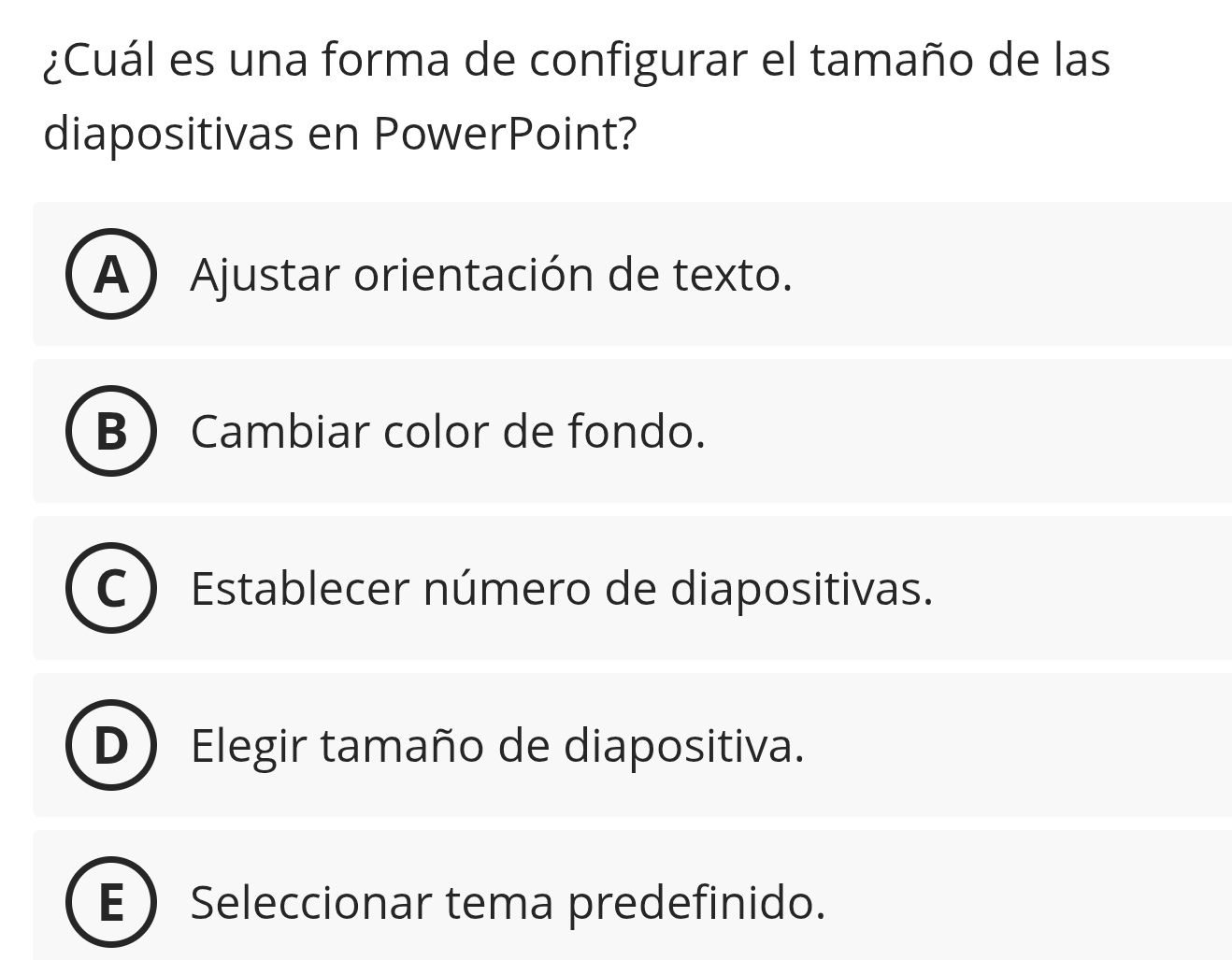Choose 'Elegir tamaño de diapositiva' answer
The image size is (1232, 960).
[497, 746]
